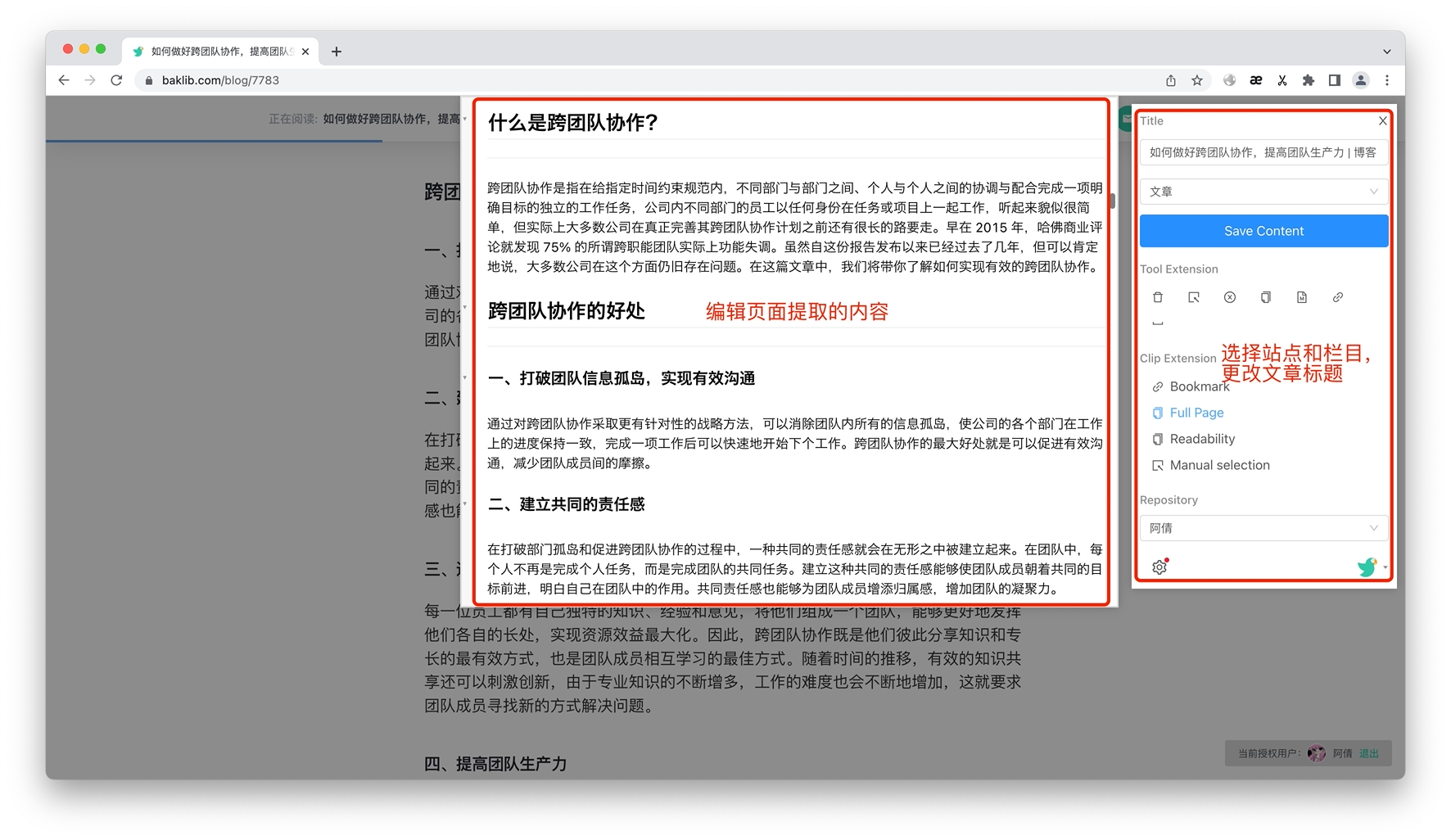Open the browser profile avatar
Image resolution: width=1451 pixels, height=840 pixels.
(x=1360, y=80)
